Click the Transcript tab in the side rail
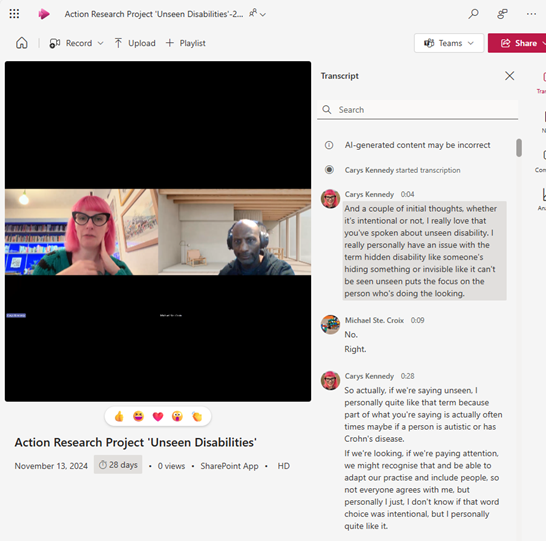546x541 pixels. click(542, 83)
